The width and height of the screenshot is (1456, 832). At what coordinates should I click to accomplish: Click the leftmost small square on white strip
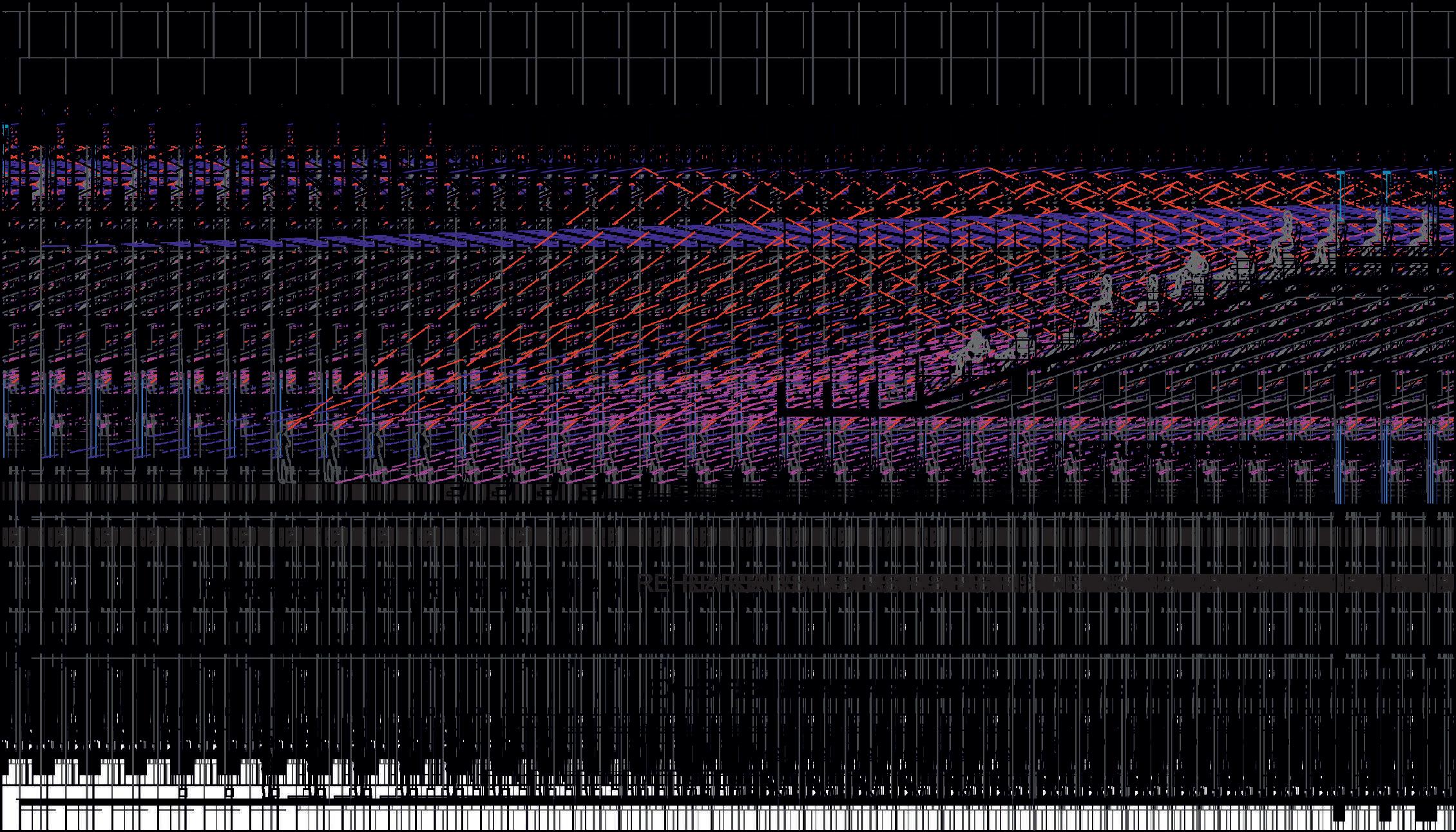182,793
